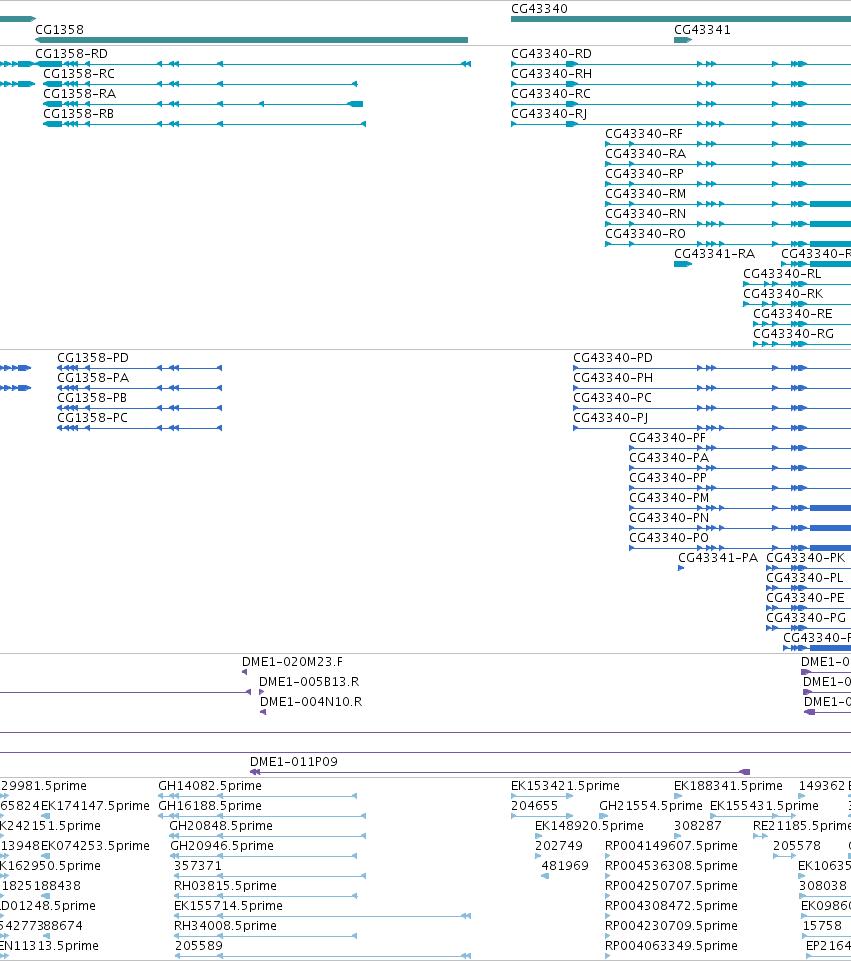Select protein CG43340-PO
851x961 pixels.
pyautogui.click(x=669, y=537)
